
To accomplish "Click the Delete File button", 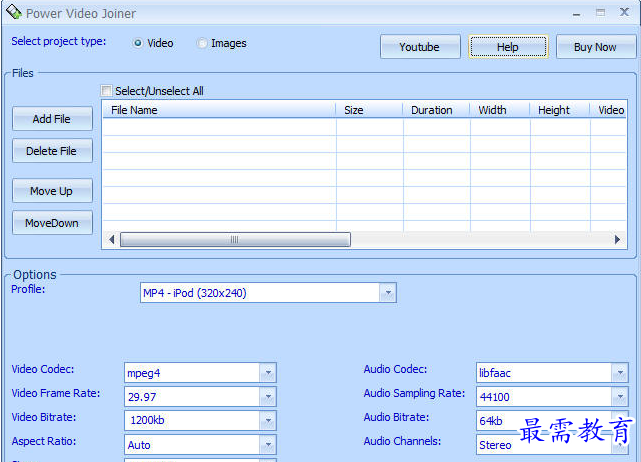I will (x=52, y=150).
